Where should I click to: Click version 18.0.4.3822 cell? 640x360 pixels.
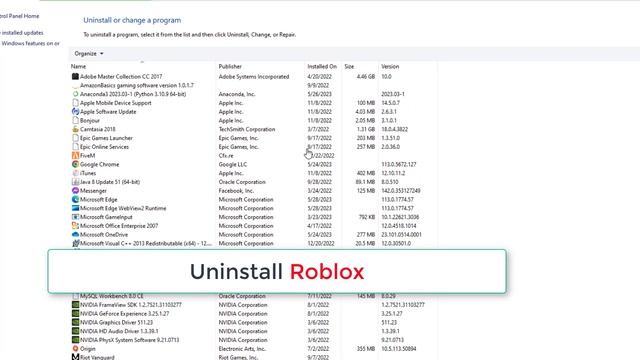pyautogui.click(x=395, y=129)
